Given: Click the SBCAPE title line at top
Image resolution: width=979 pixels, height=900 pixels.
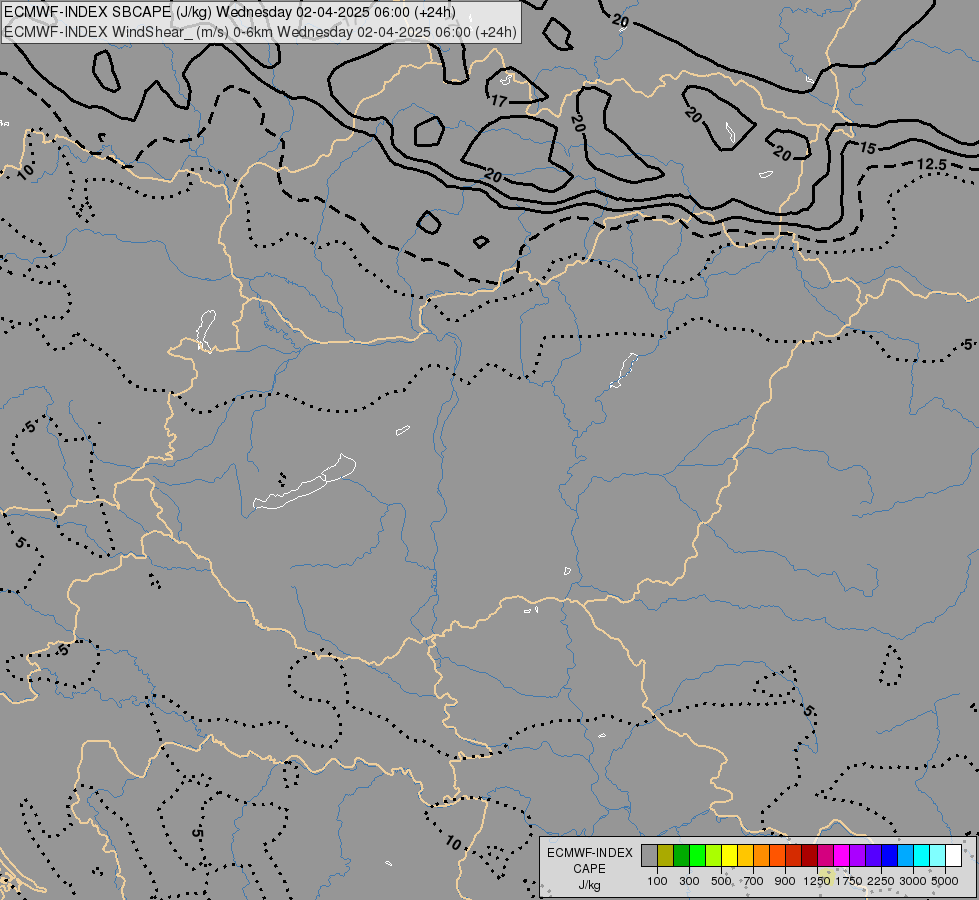Looking at the screenshot, I should (x=230, y=12).
